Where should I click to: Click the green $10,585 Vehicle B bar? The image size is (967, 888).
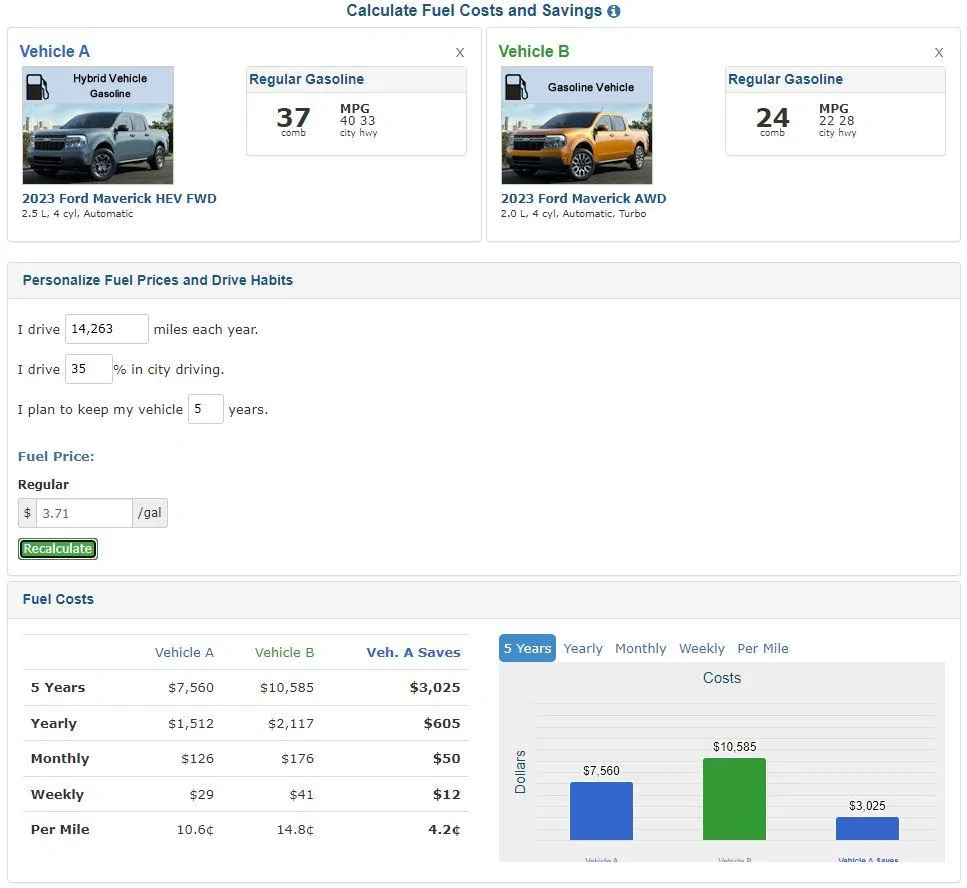[x=735, y=799]
